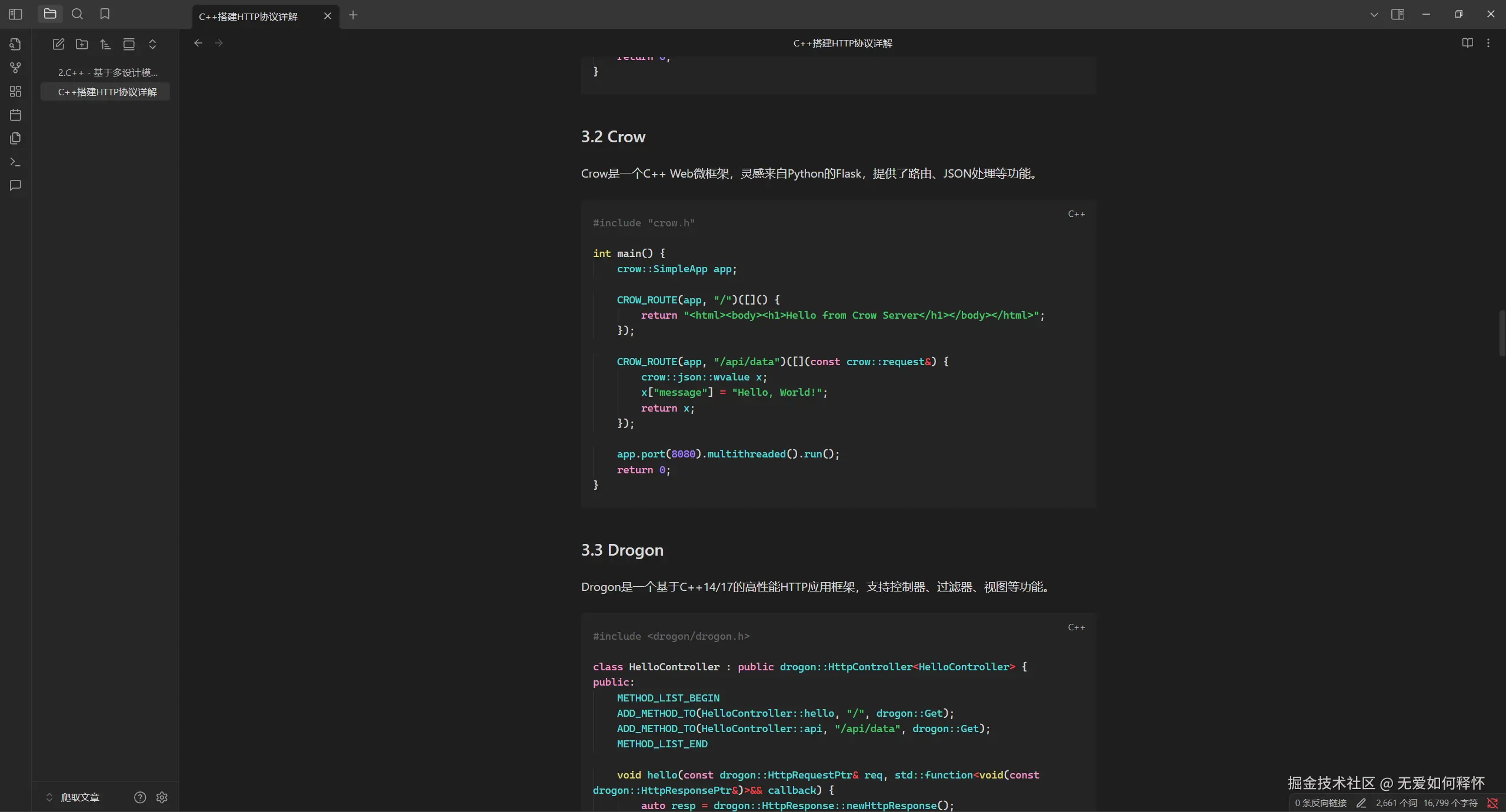Open the quick switcher ribbon icon
This screenshot has height=812, width=1506.
pos(16,44)
